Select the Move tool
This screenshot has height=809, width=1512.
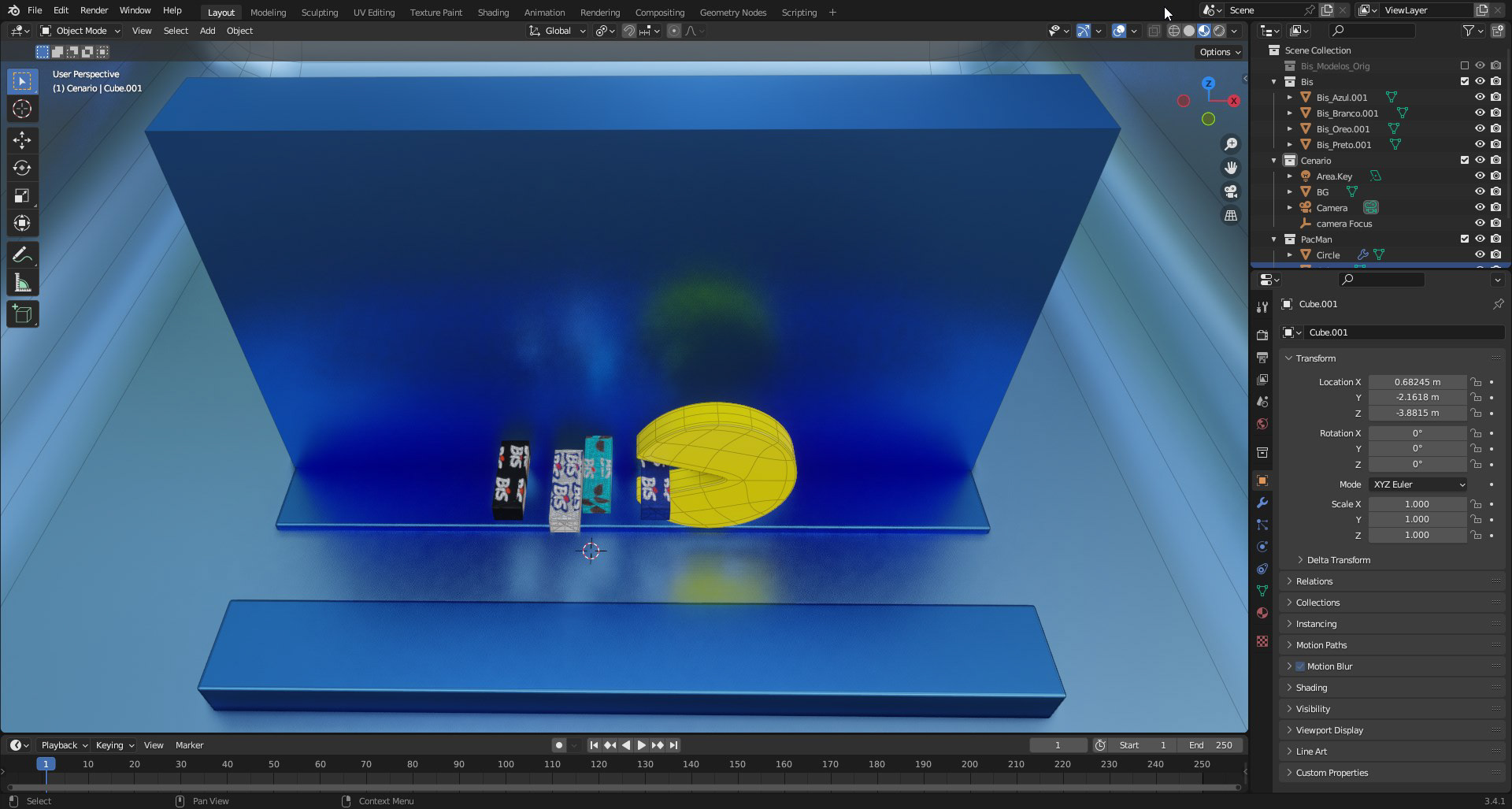click(22, 140)
